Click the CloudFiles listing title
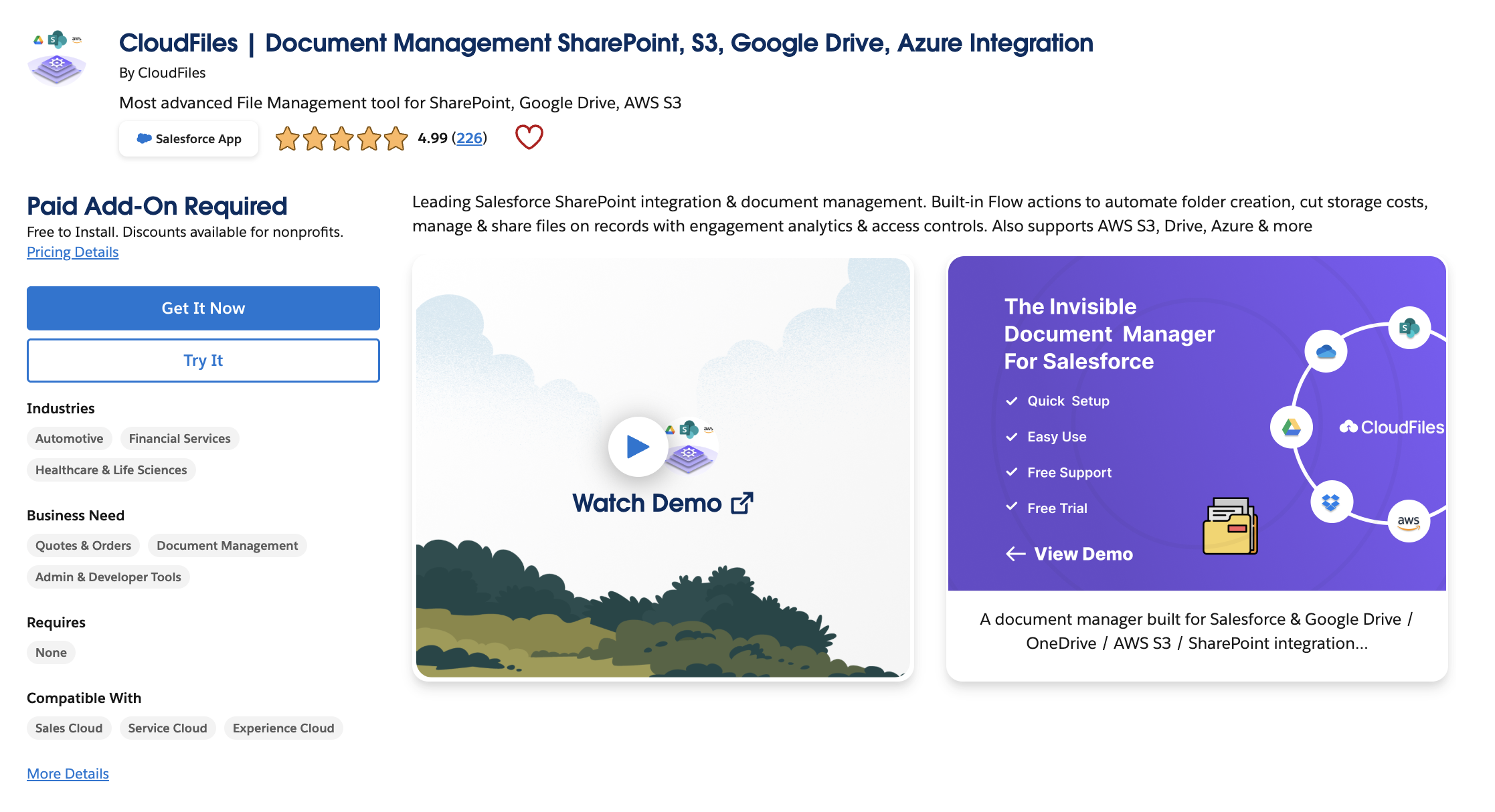 click(x=606, y=43)
